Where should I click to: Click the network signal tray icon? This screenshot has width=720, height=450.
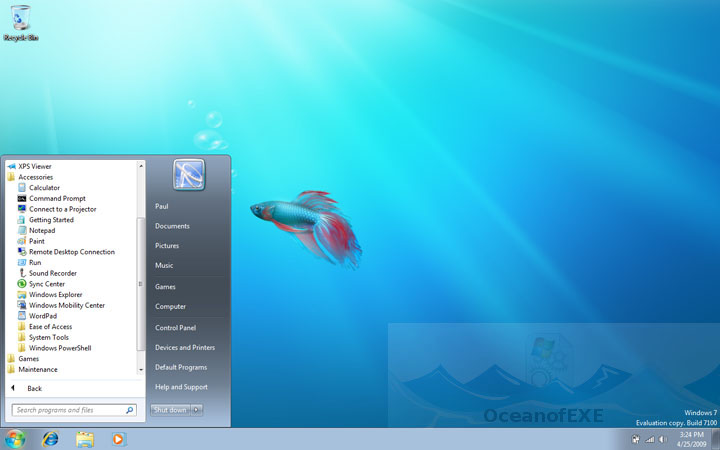(649, 439)
